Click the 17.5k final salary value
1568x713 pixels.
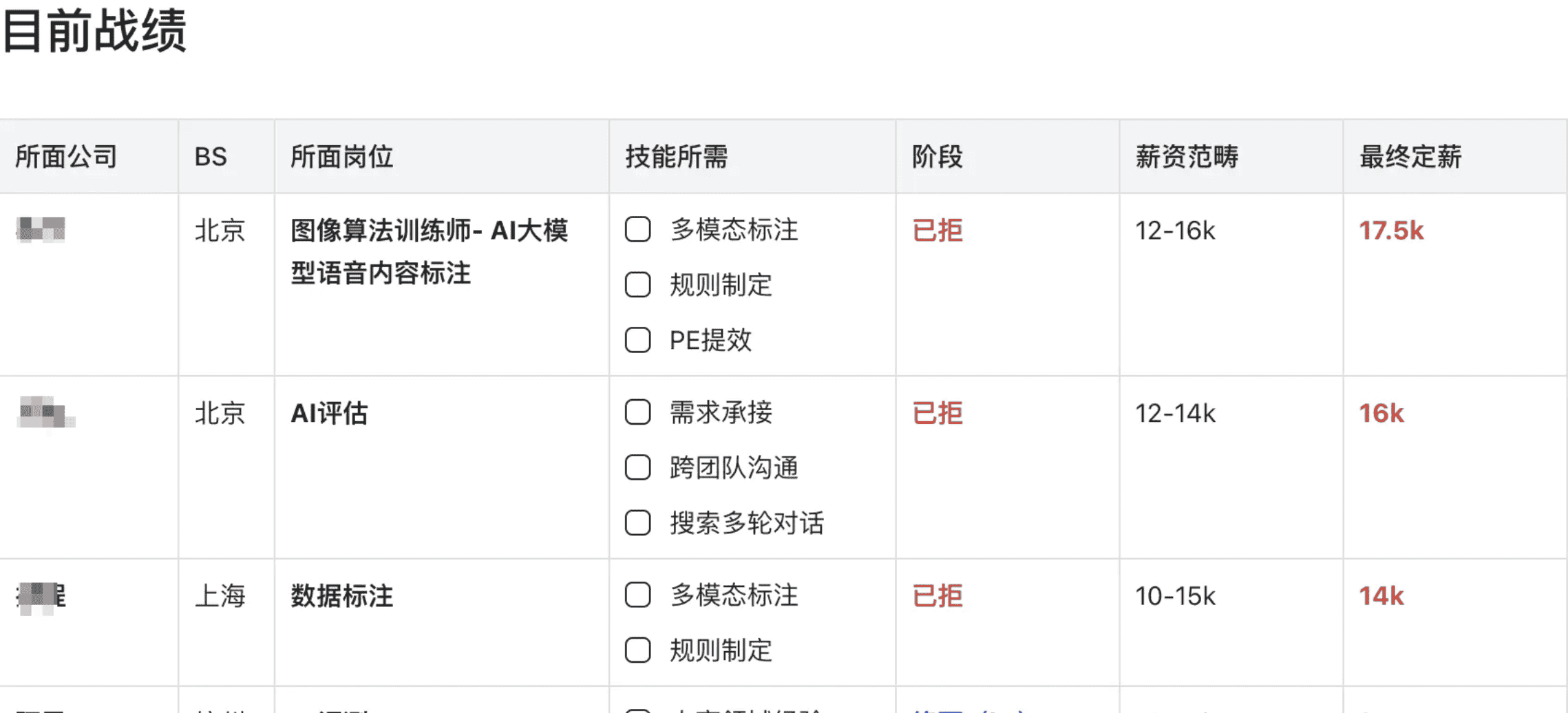pos(1391,231)
